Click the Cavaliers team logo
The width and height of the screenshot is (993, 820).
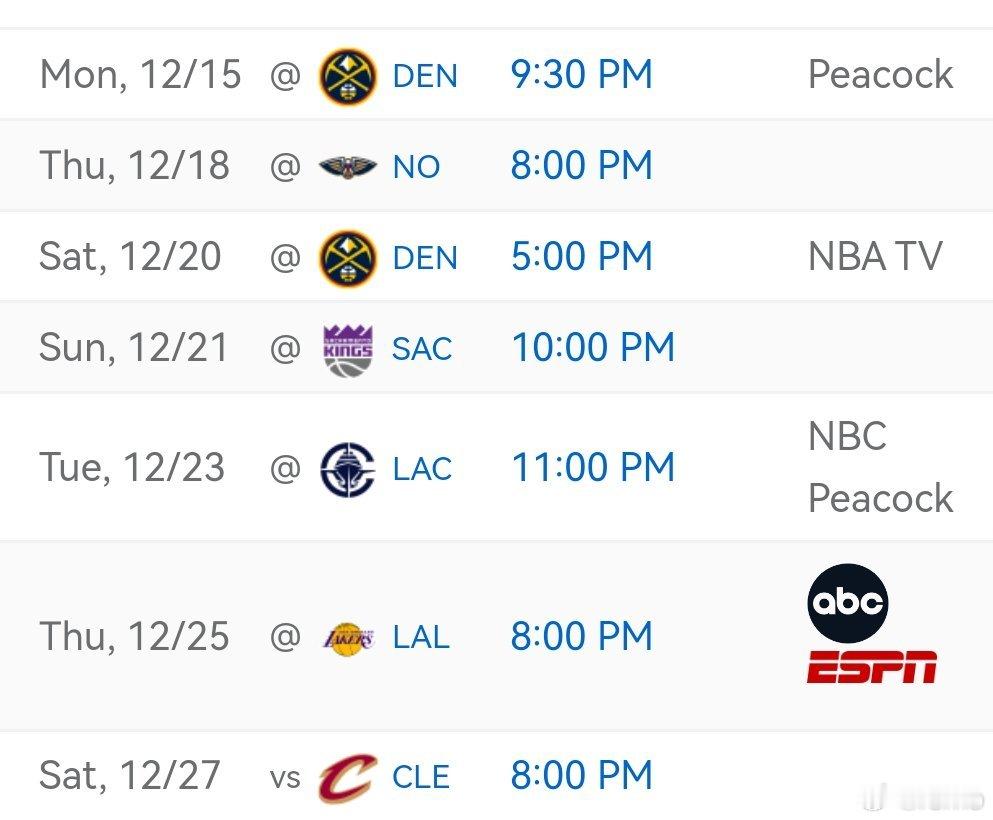[x=347, y=777]
